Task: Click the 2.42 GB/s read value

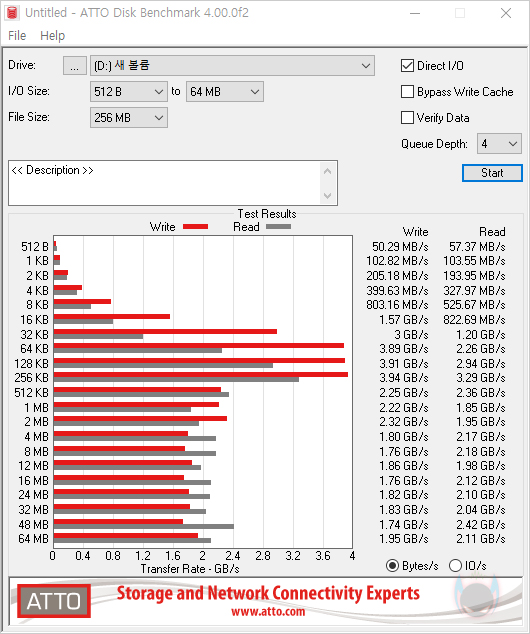Action: 481,524
